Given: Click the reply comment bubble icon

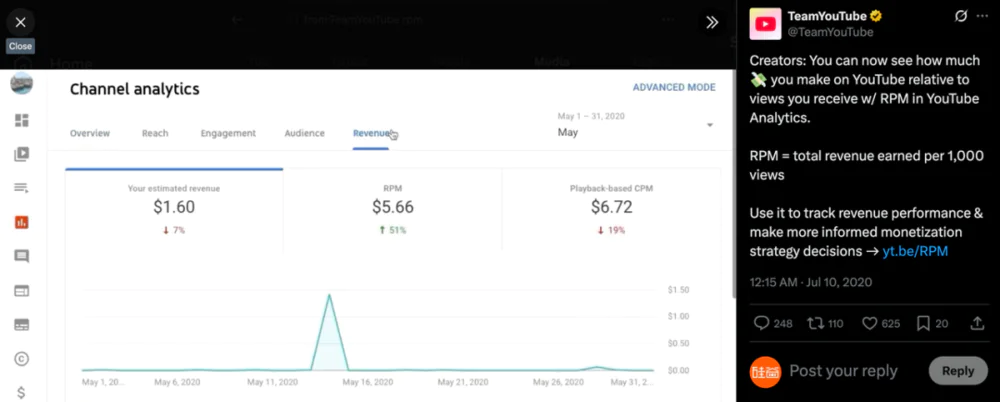Looking at the screenshot, I should [761, 323].
